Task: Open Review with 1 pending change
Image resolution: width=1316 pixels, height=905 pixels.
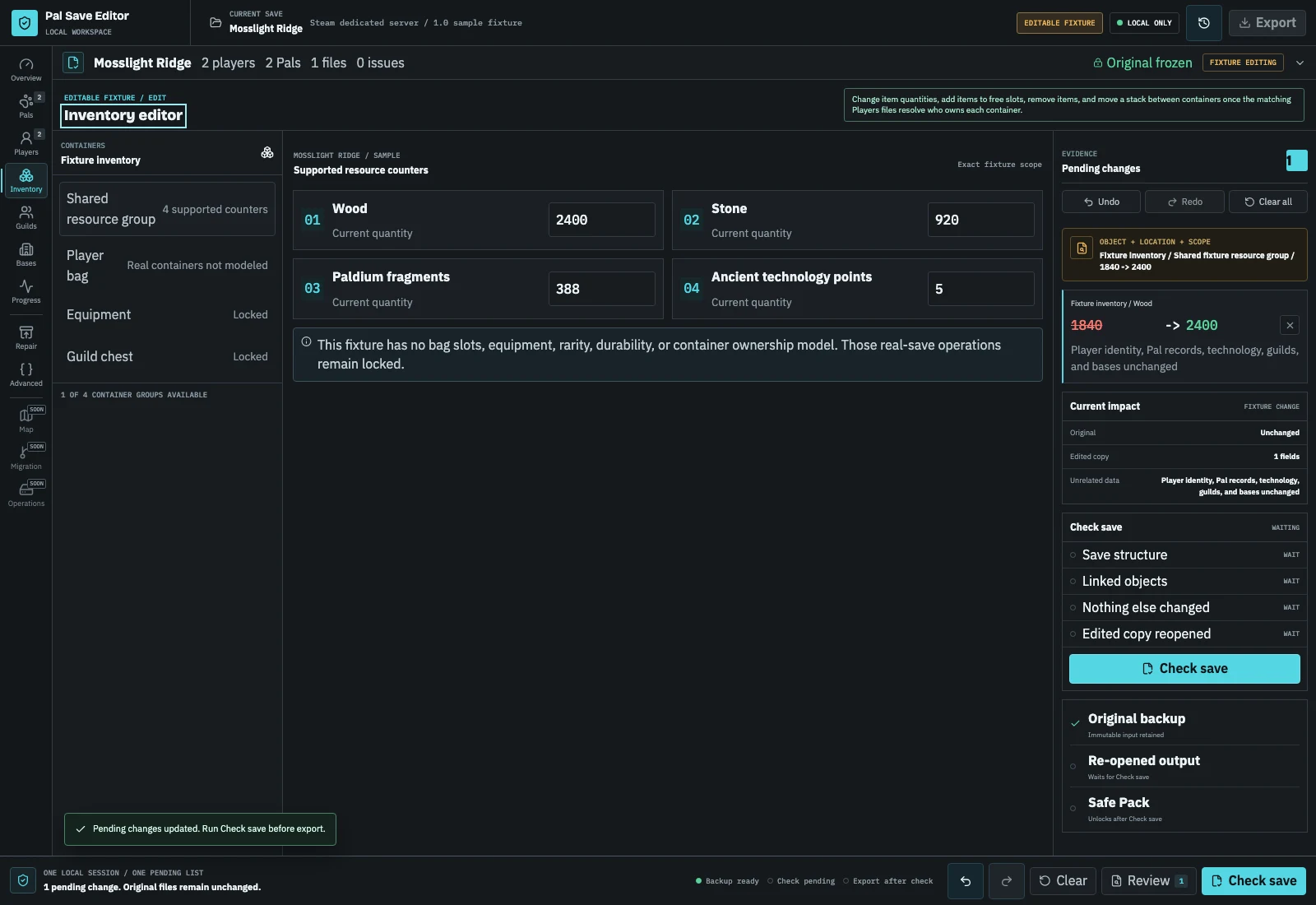Action: tap(1149, 881)
